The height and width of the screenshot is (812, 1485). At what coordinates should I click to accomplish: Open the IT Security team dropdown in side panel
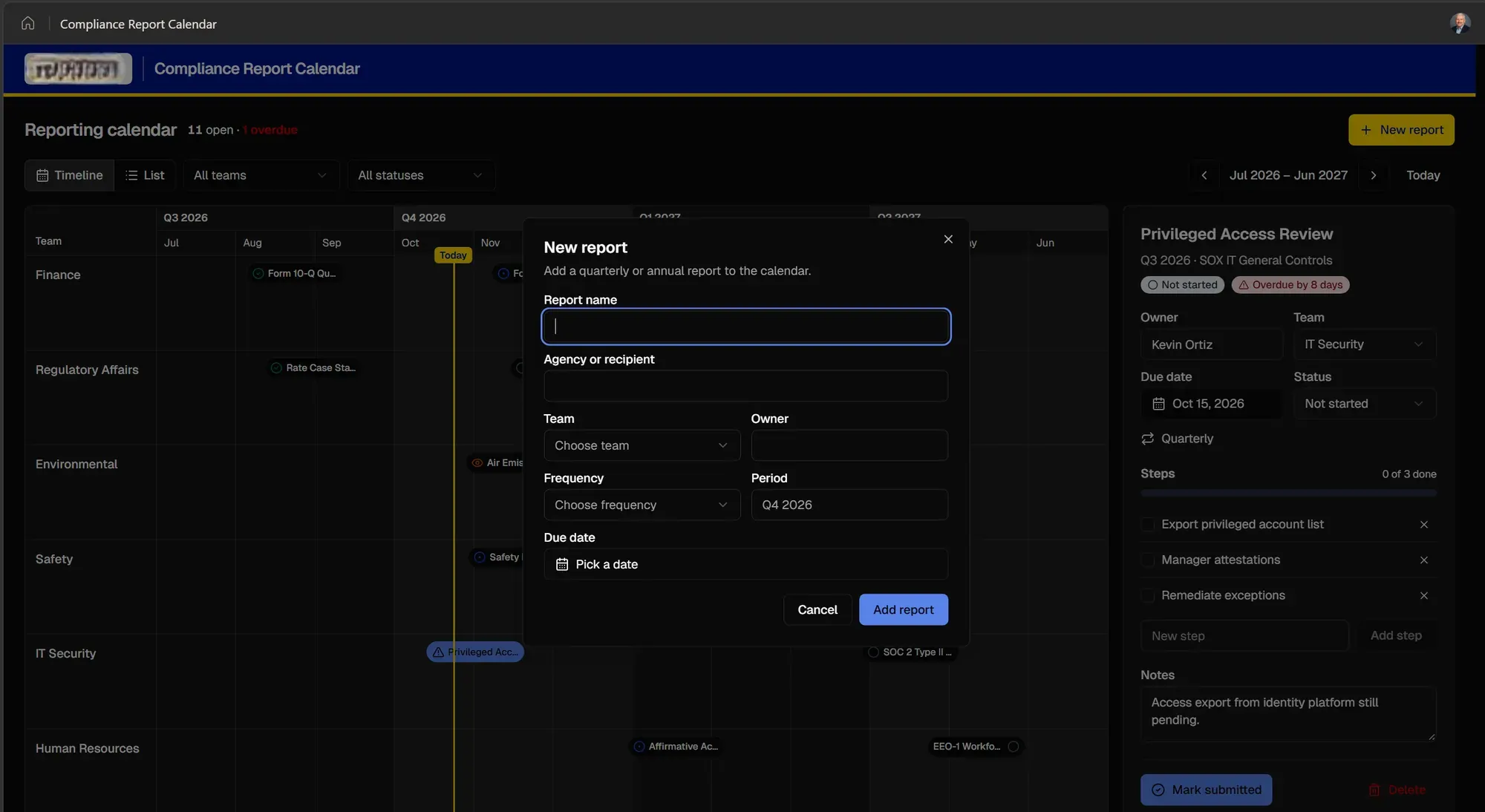[1365, 344]
